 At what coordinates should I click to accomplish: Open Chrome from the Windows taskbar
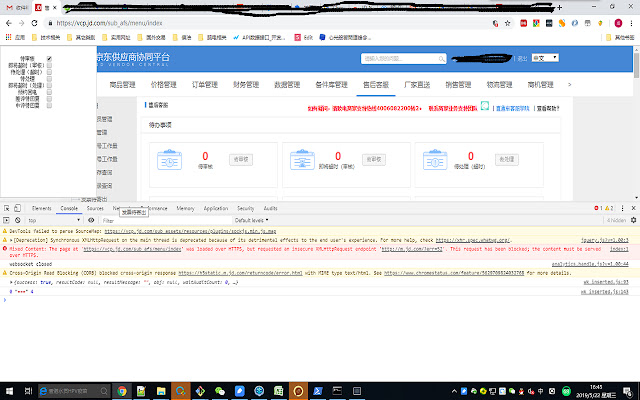(x=122, y=391)
